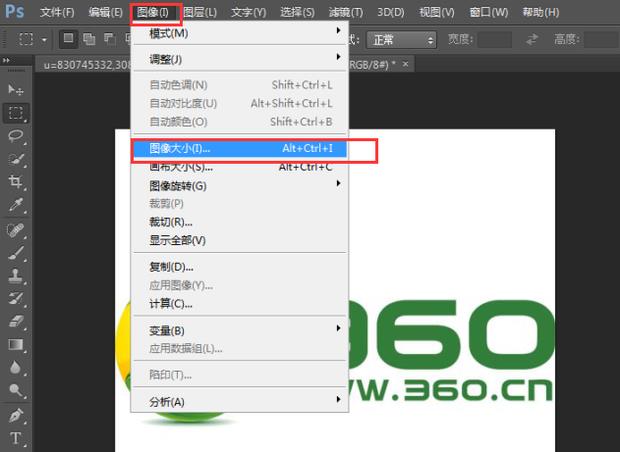Select the Healing Brush tool
The image size is (620, 452).
click(x=16, y=230)
